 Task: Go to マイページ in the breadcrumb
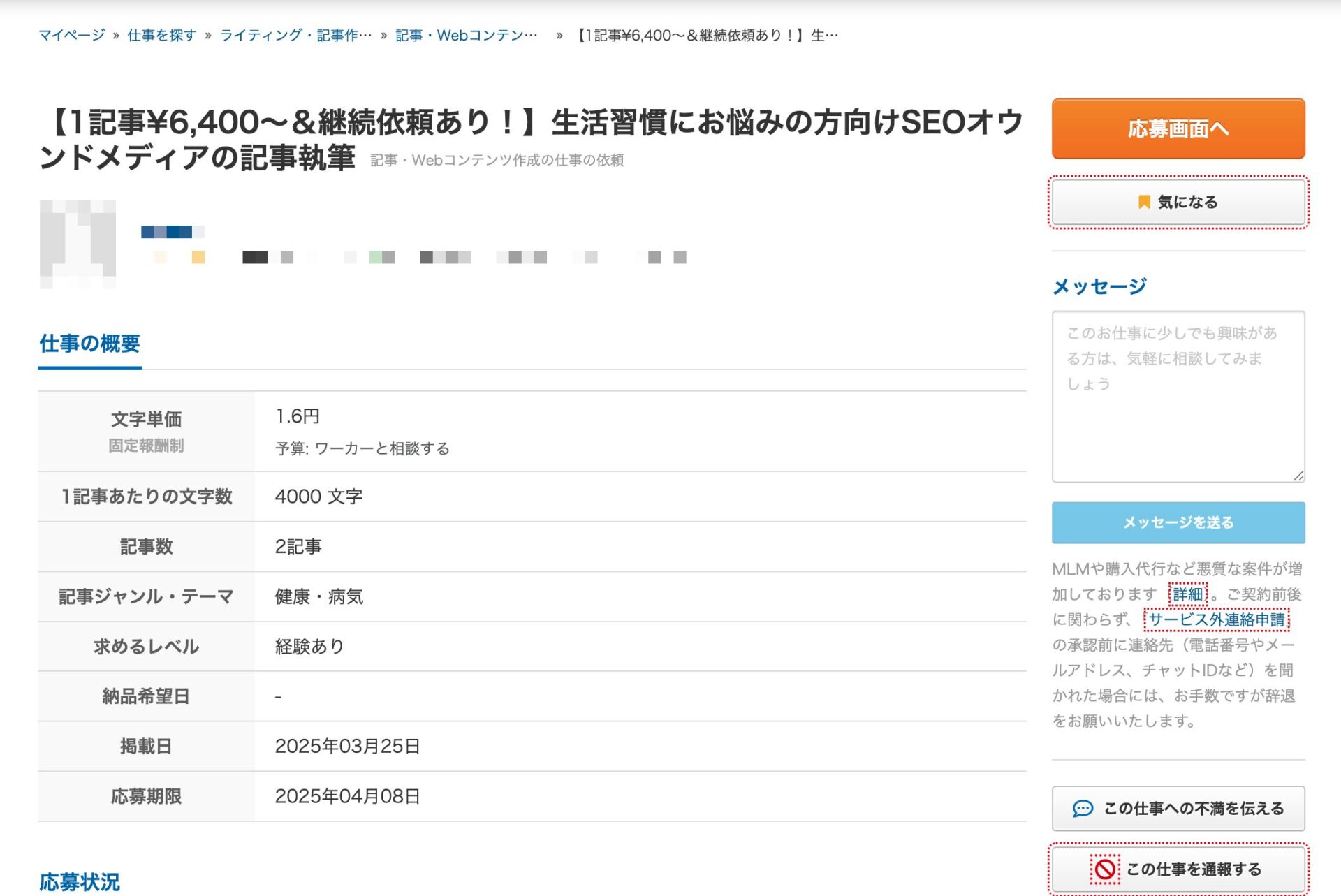(71, 35)
